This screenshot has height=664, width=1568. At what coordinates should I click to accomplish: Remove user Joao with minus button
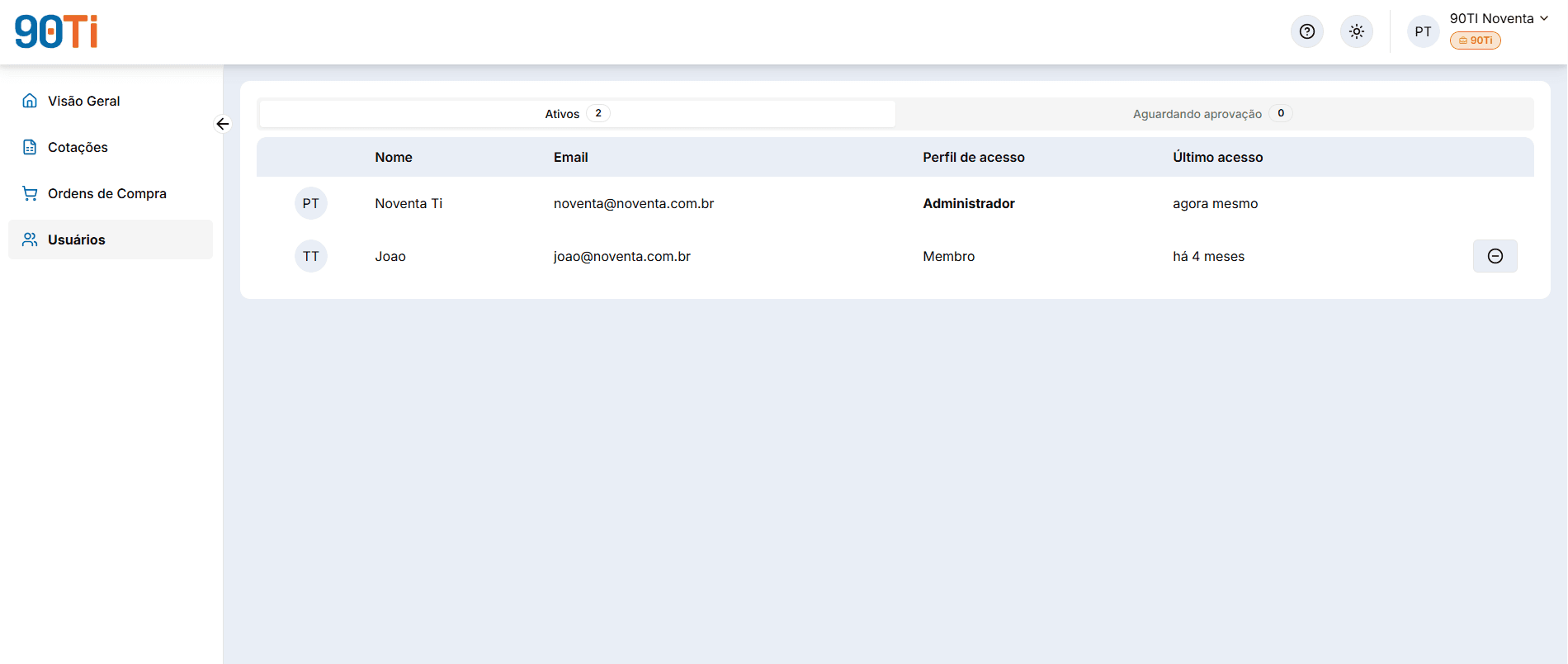pos(1495,256)
